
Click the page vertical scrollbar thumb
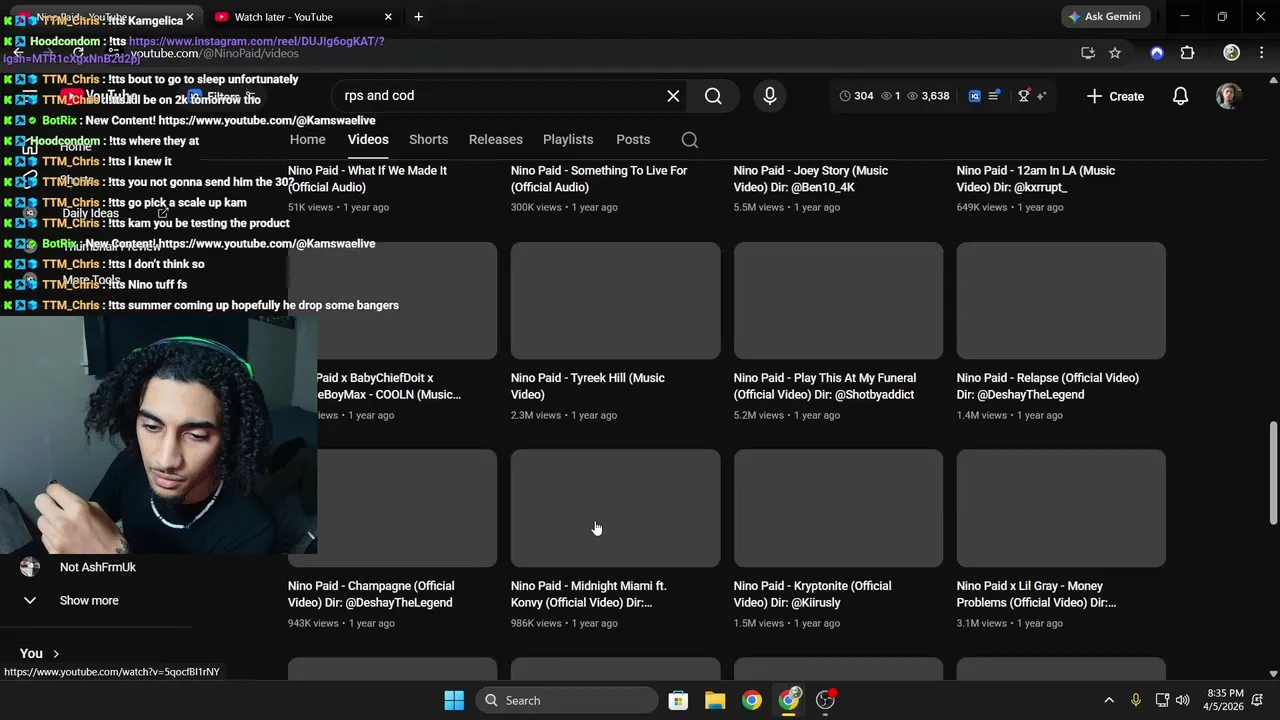coord(1273,471)
